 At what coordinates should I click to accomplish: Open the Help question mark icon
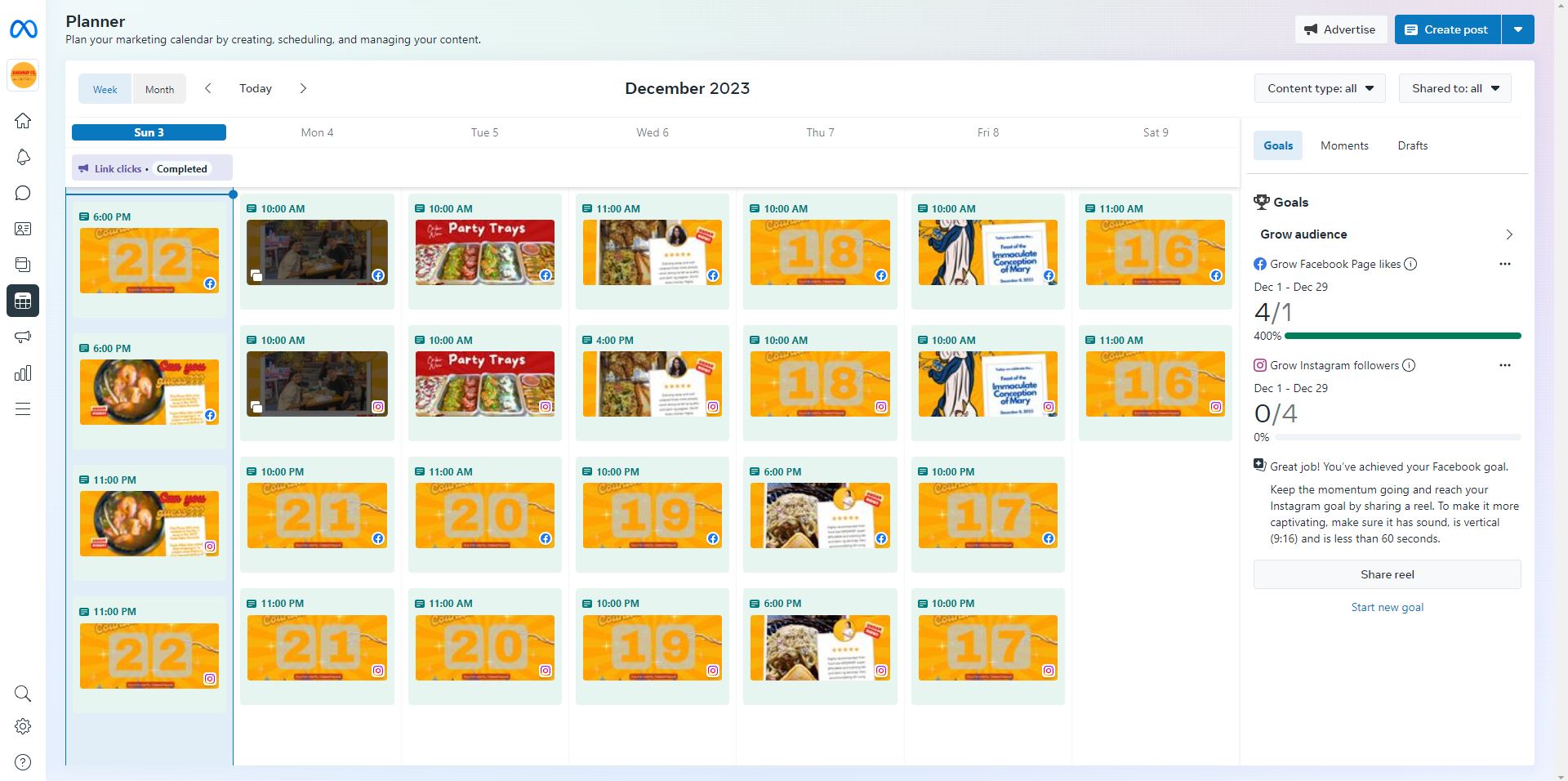(x=23, y=762)
